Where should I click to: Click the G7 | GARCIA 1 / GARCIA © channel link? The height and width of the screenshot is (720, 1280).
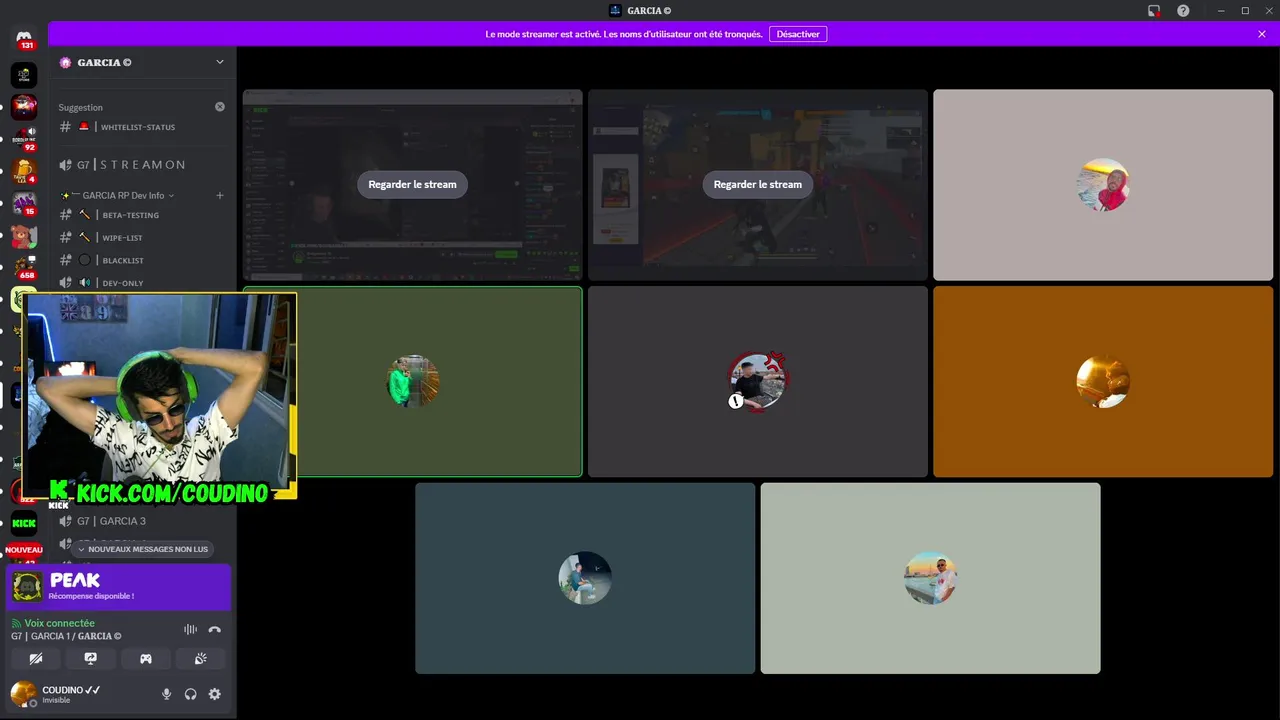(66, 636)
